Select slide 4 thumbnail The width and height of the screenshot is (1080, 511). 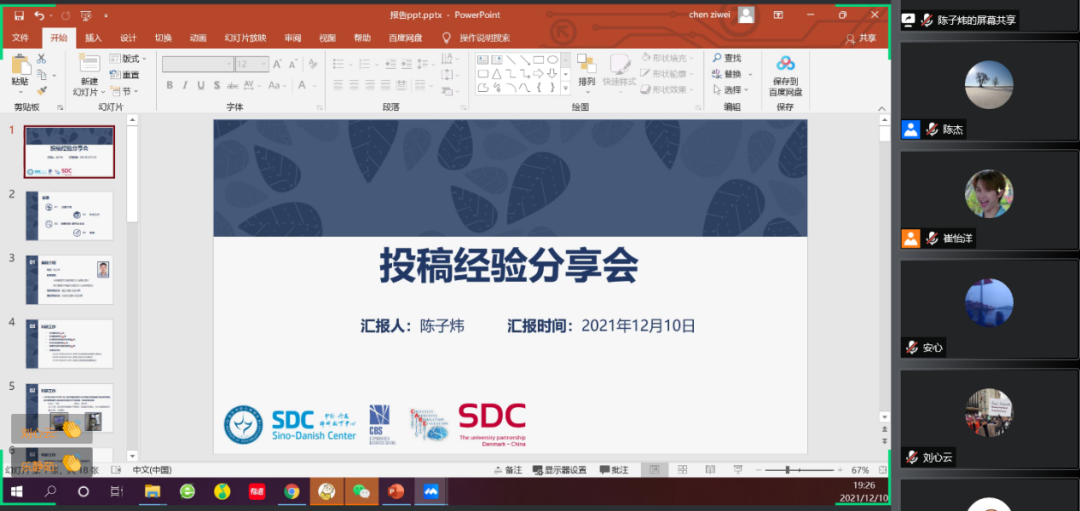click(70, 344)
